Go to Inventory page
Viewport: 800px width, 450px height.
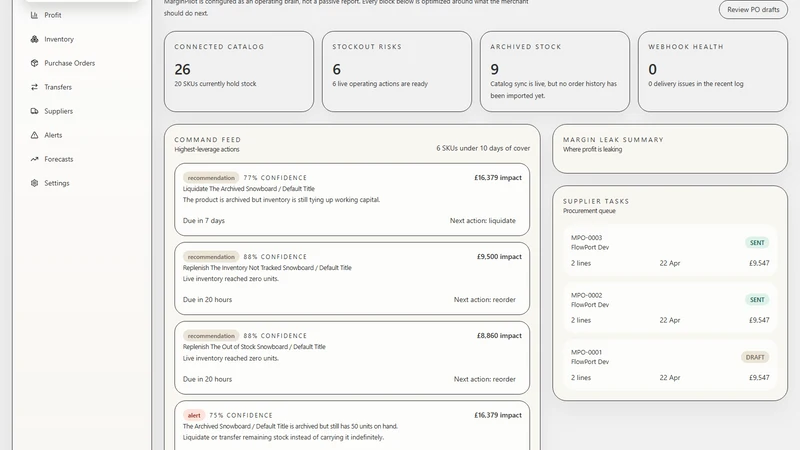(59, 39)
